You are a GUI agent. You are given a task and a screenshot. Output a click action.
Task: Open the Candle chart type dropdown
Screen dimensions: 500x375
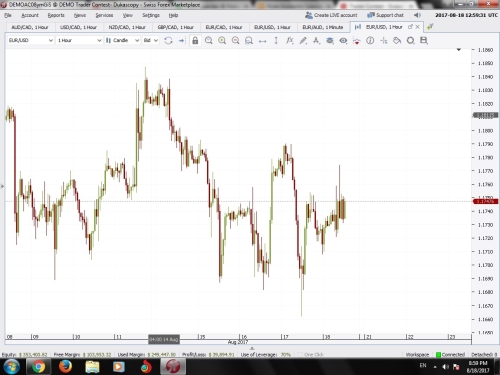point(122,40)
